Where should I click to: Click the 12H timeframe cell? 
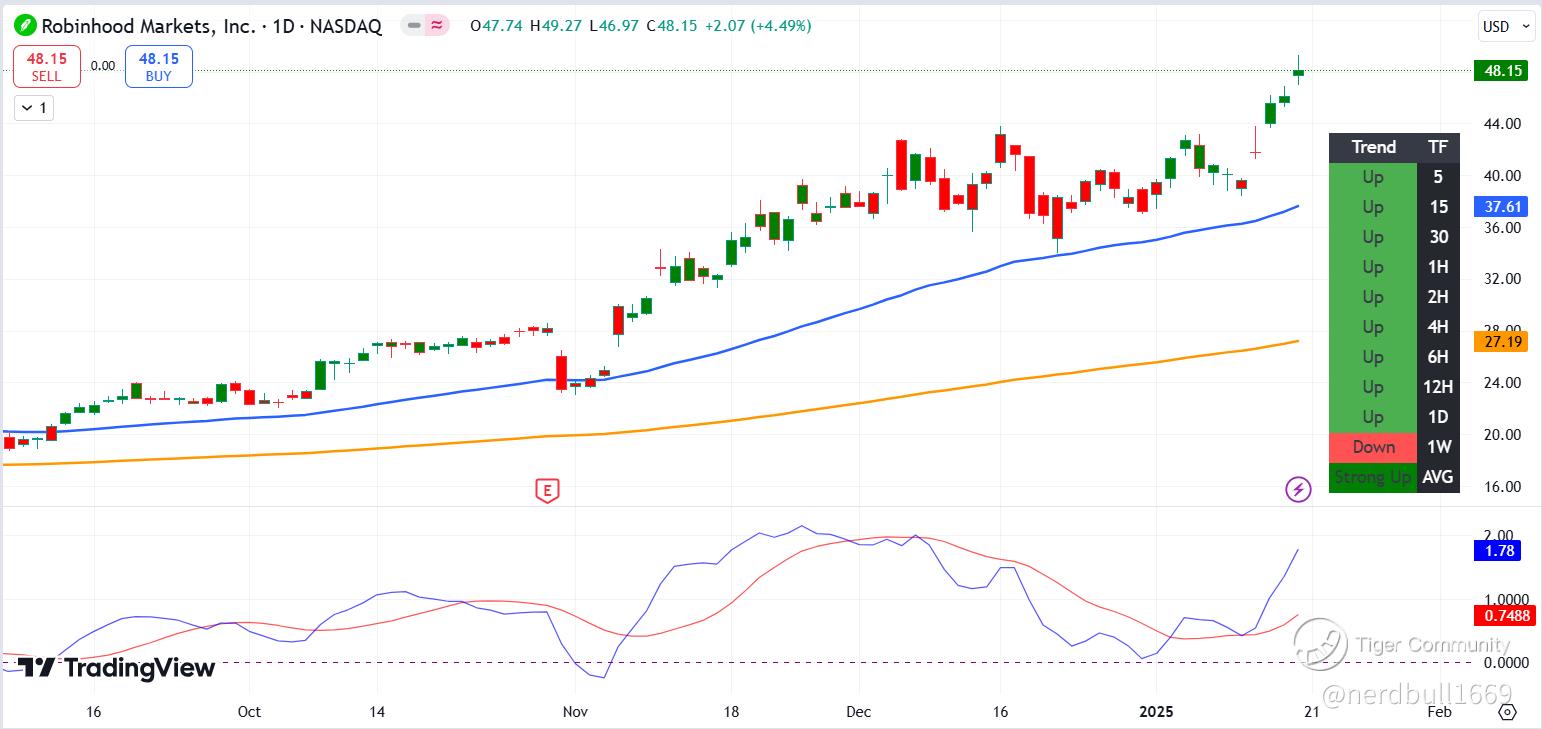click(x=1438, y=387)
